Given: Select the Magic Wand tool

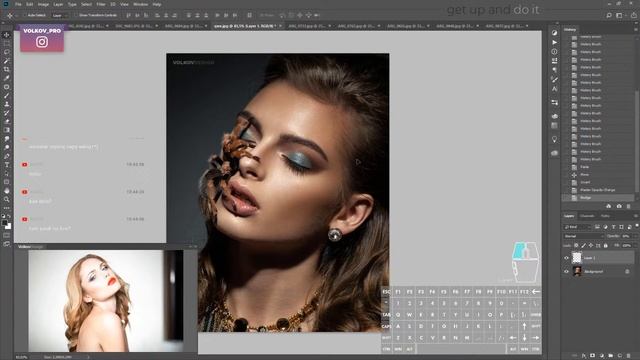Looking at the screenshot, I should click(7, 61).
